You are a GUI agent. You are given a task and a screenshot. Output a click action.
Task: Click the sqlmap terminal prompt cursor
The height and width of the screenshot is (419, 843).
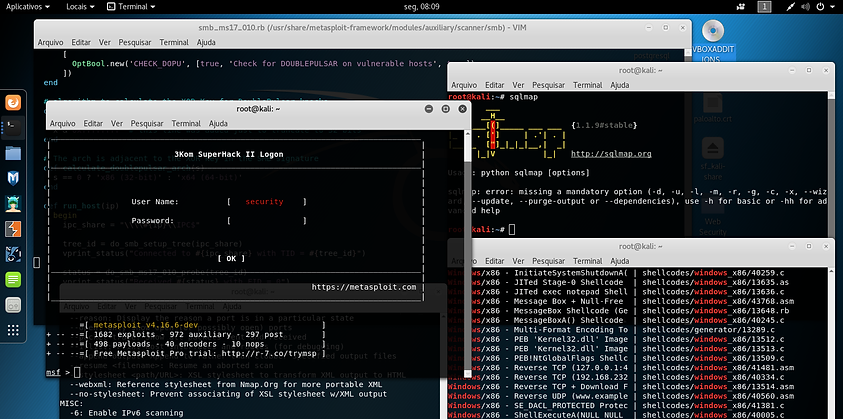tap(512, 230)
